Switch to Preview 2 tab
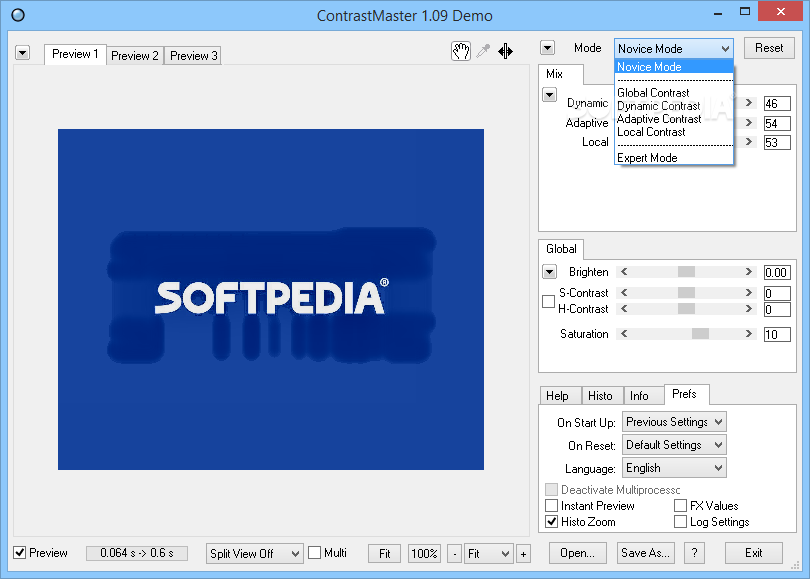810x579 pixels. 135,55
